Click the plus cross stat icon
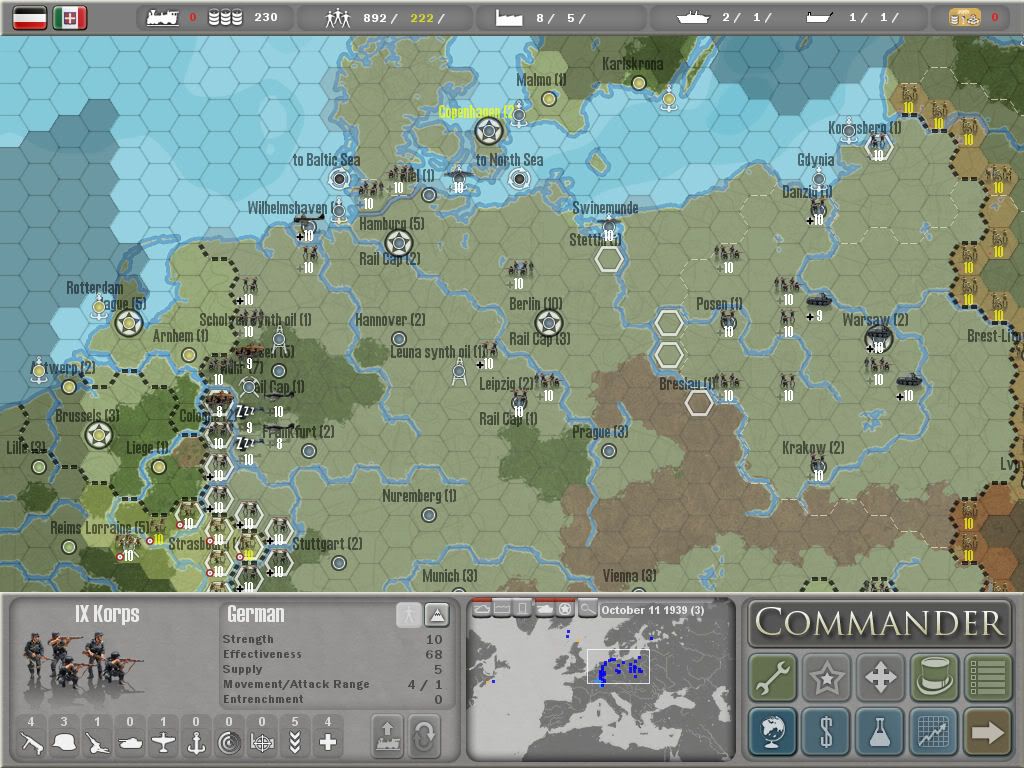 pyautogui.click(x=328, y=743)
